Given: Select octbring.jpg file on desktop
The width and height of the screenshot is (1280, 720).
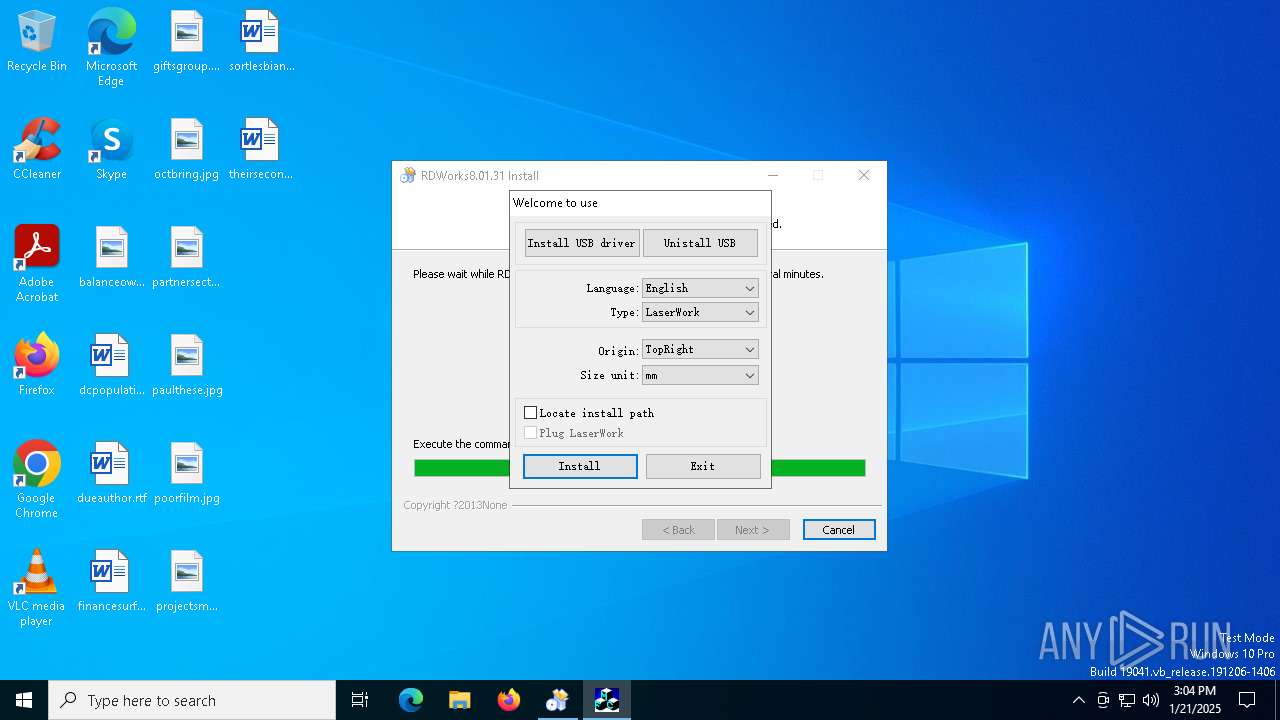Looking at the screenshot, I should pyautogui.click(x=186, y=150).
